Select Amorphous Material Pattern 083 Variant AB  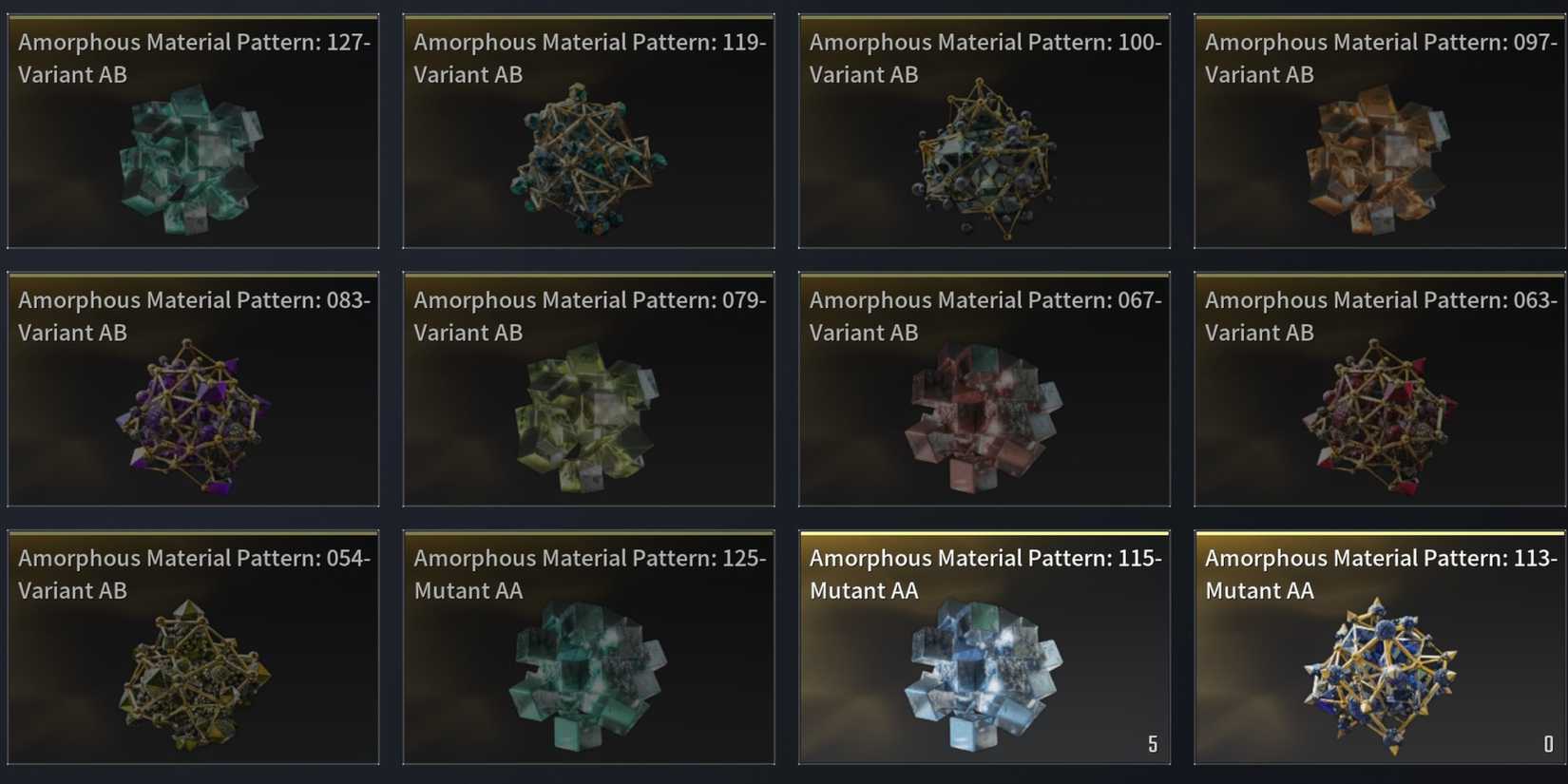tap(193, 389)
